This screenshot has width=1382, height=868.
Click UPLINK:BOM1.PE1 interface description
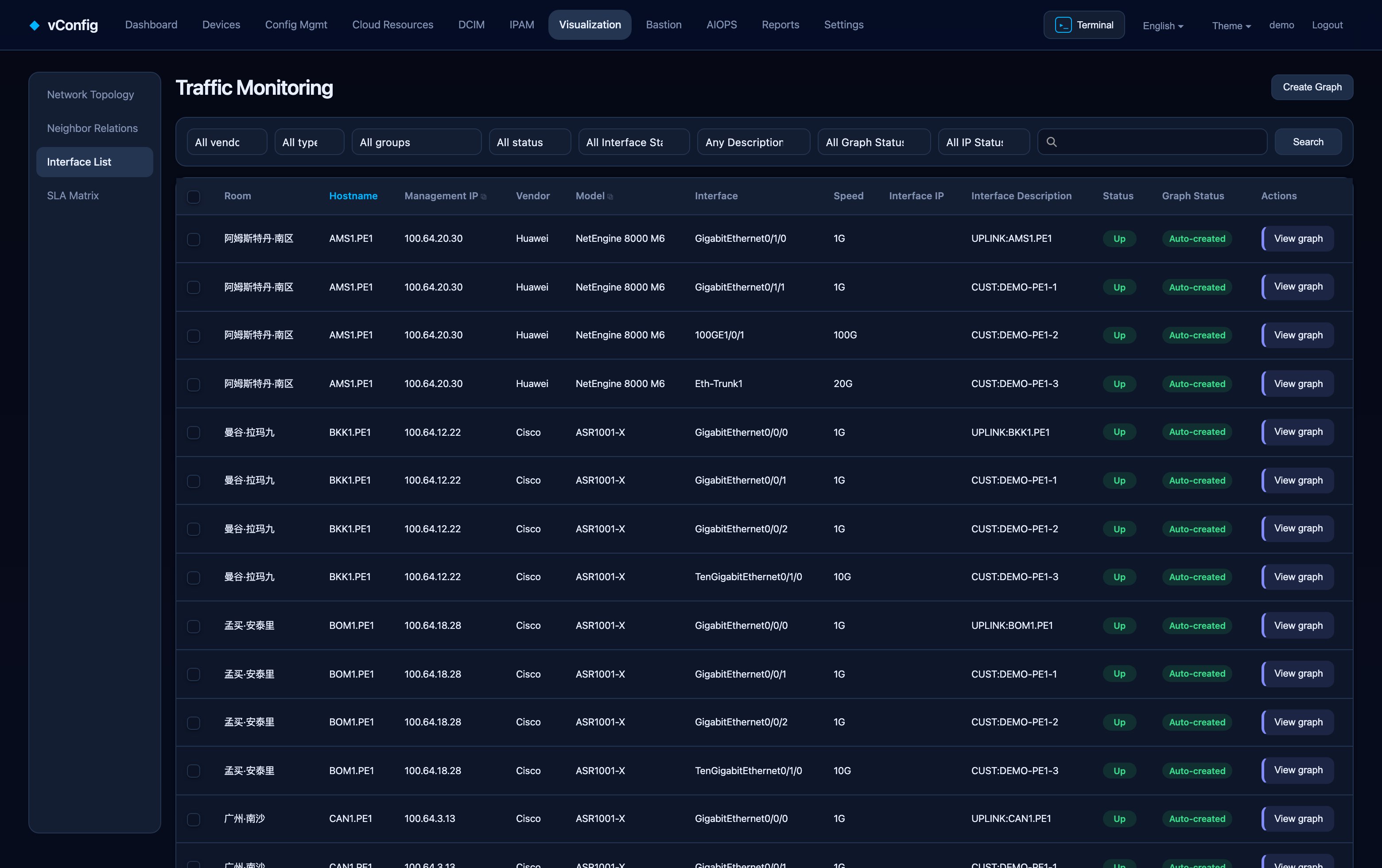(x=1012, y=625)
